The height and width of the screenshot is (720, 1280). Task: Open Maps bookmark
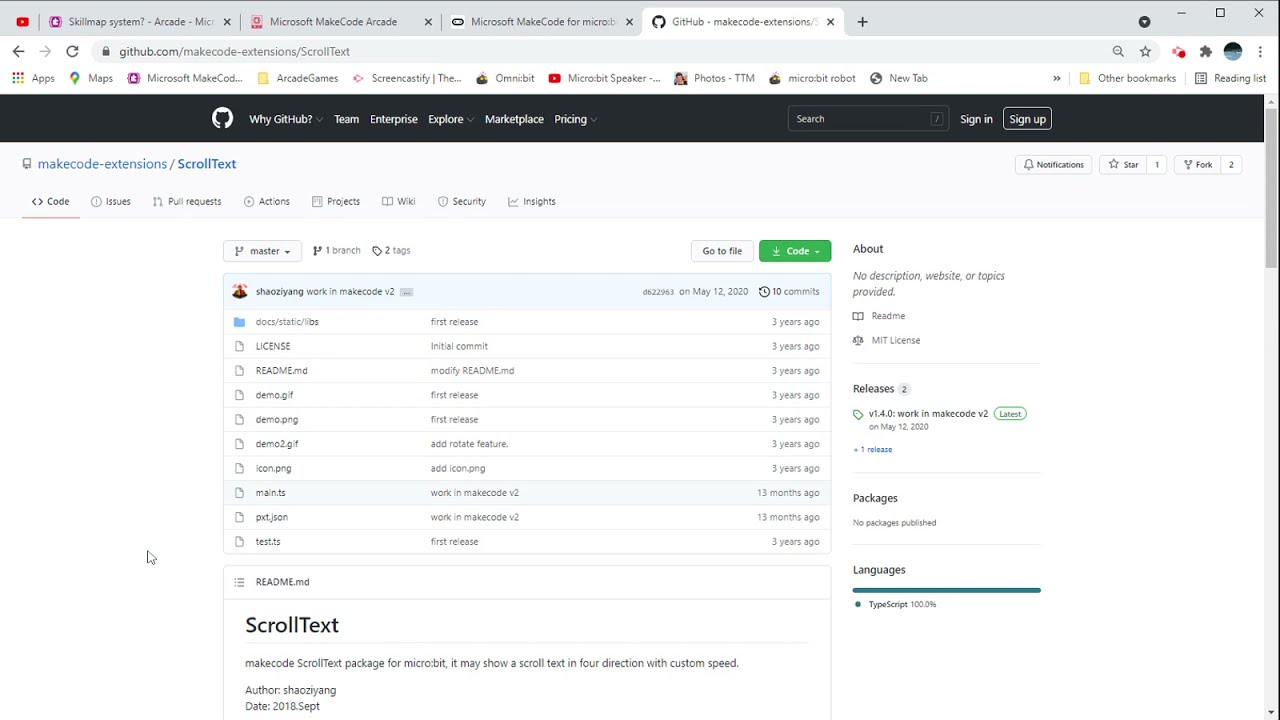pos(90,78)
